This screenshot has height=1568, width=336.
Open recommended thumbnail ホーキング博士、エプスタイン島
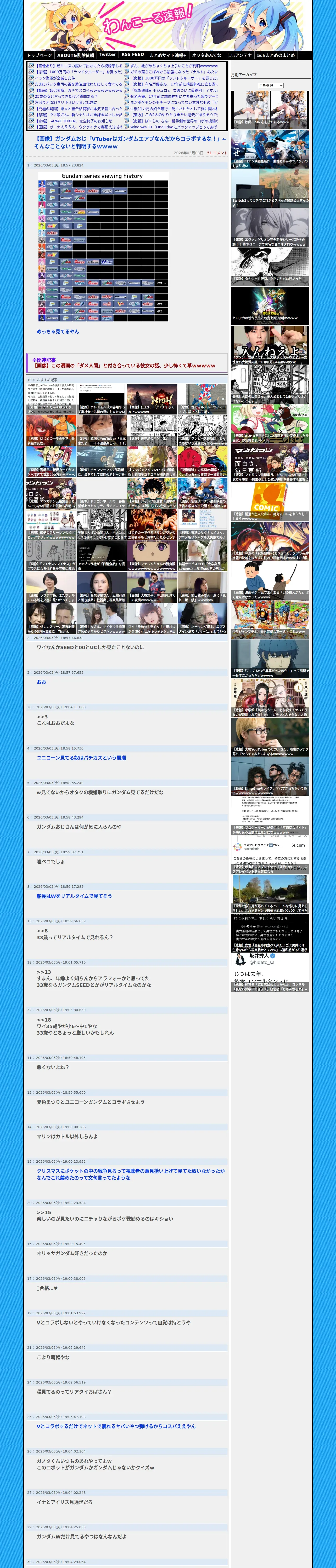click(203, 618)
